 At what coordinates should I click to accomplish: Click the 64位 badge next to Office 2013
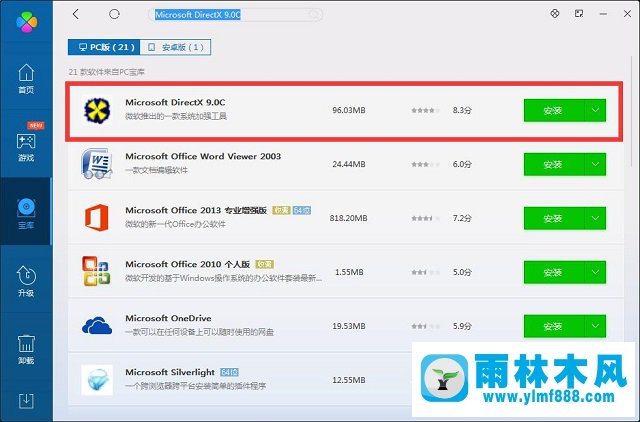point(302,210)
